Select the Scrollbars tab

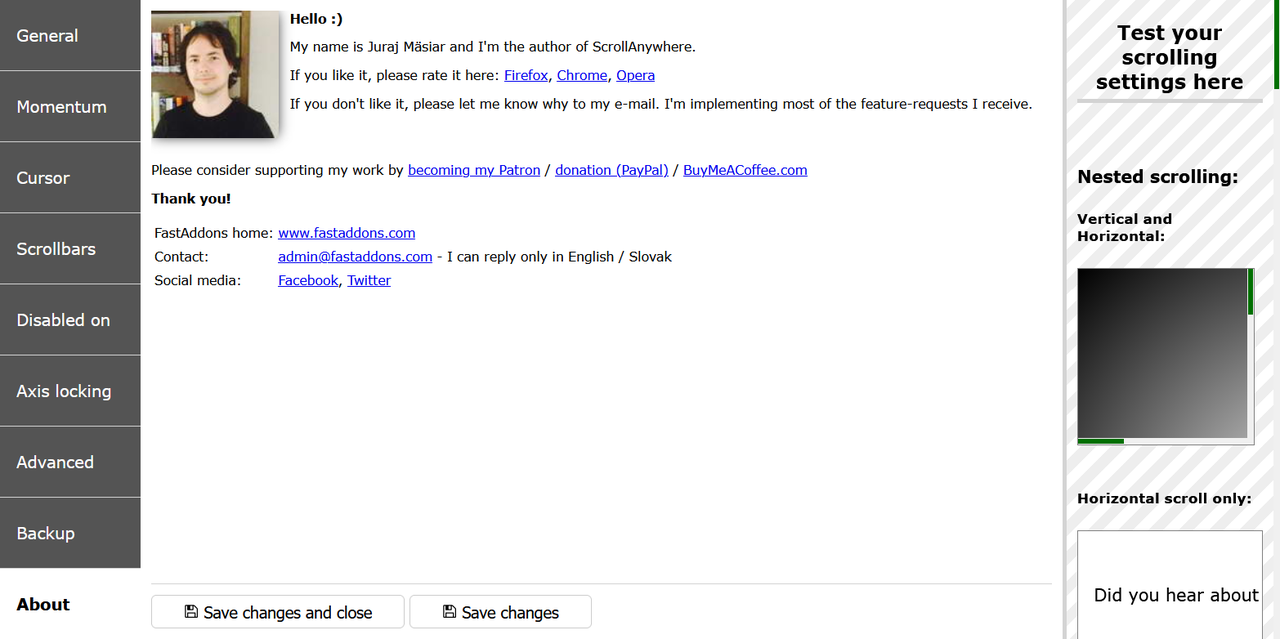point(70,248)
